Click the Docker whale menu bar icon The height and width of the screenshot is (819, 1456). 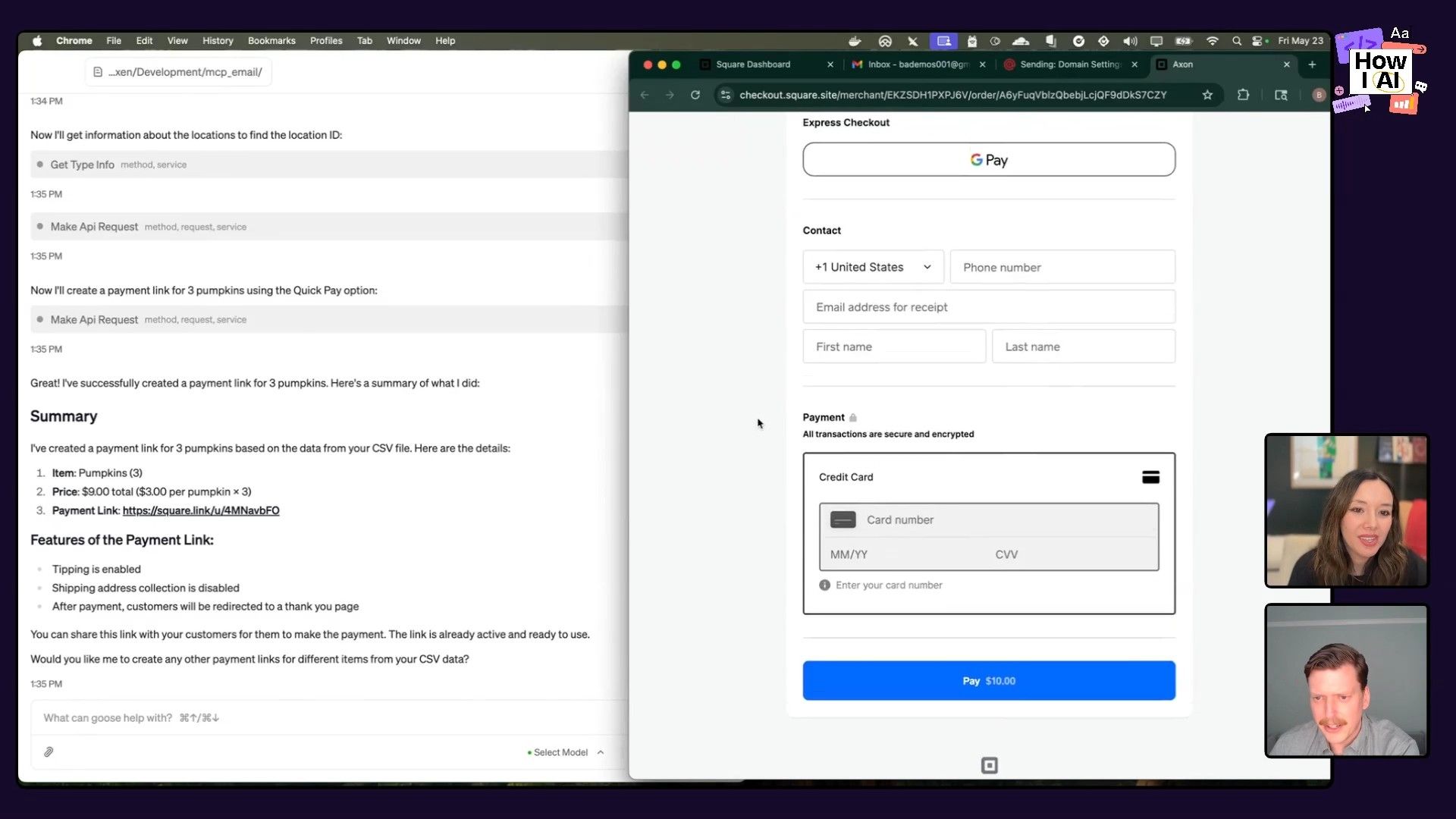click(855, 41)
